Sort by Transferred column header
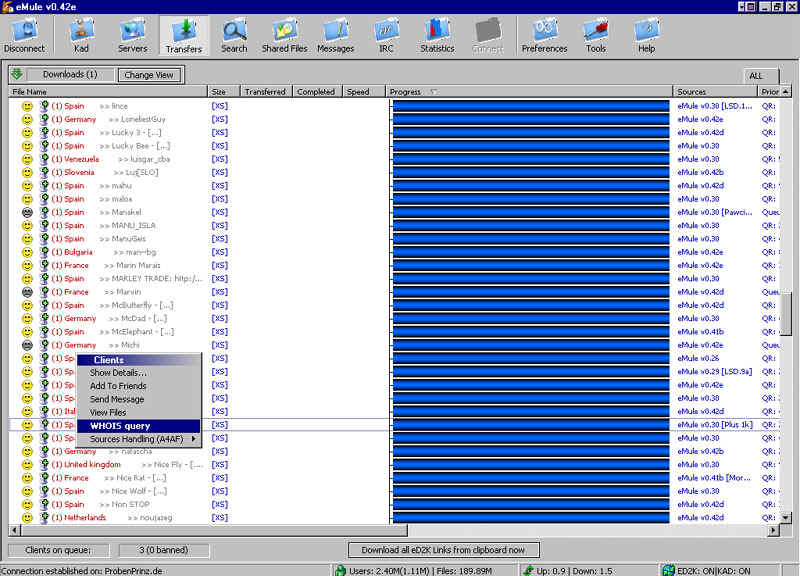800x576 pixels. [266, 91]
